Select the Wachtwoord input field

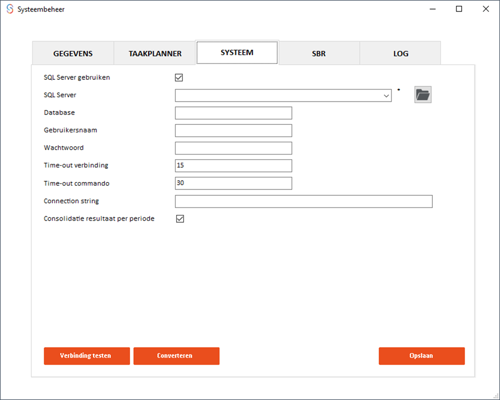pyautogui.click(x=233, y=148)
